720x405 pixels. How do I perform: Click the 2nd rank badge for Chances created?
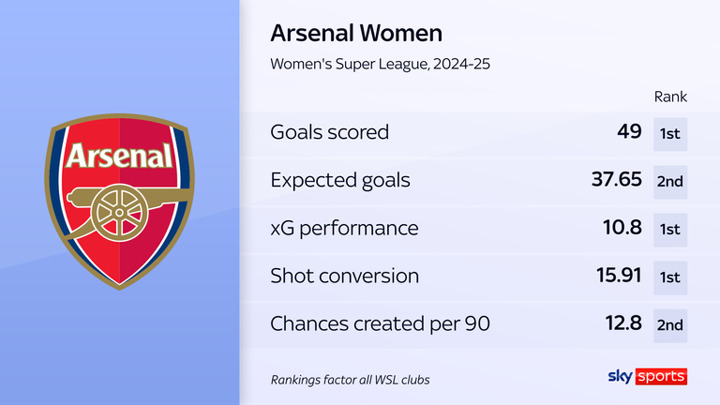coord(669,324)
